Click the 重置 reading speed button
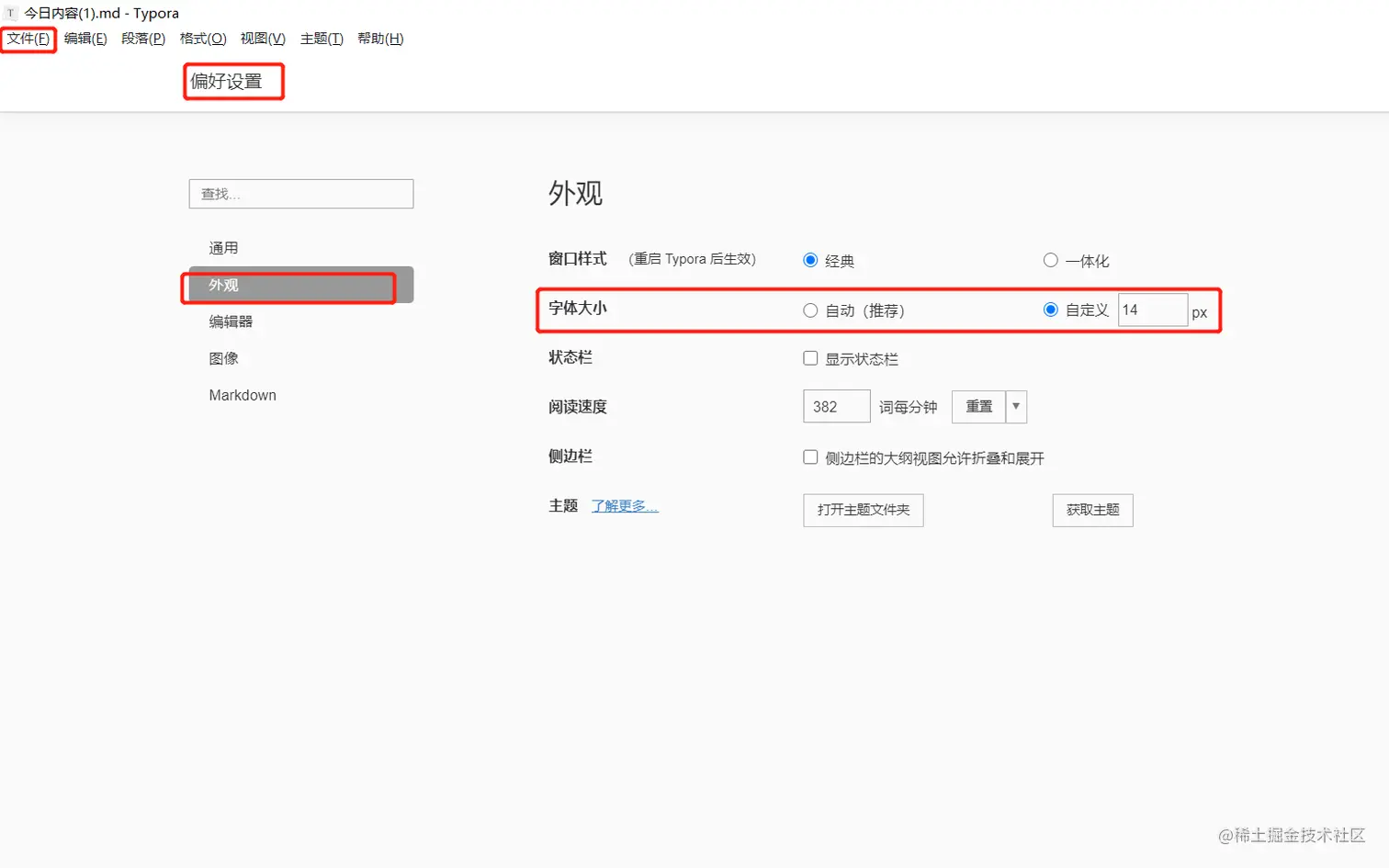This screenshot has height=868, width=1389. click(978, 406)
